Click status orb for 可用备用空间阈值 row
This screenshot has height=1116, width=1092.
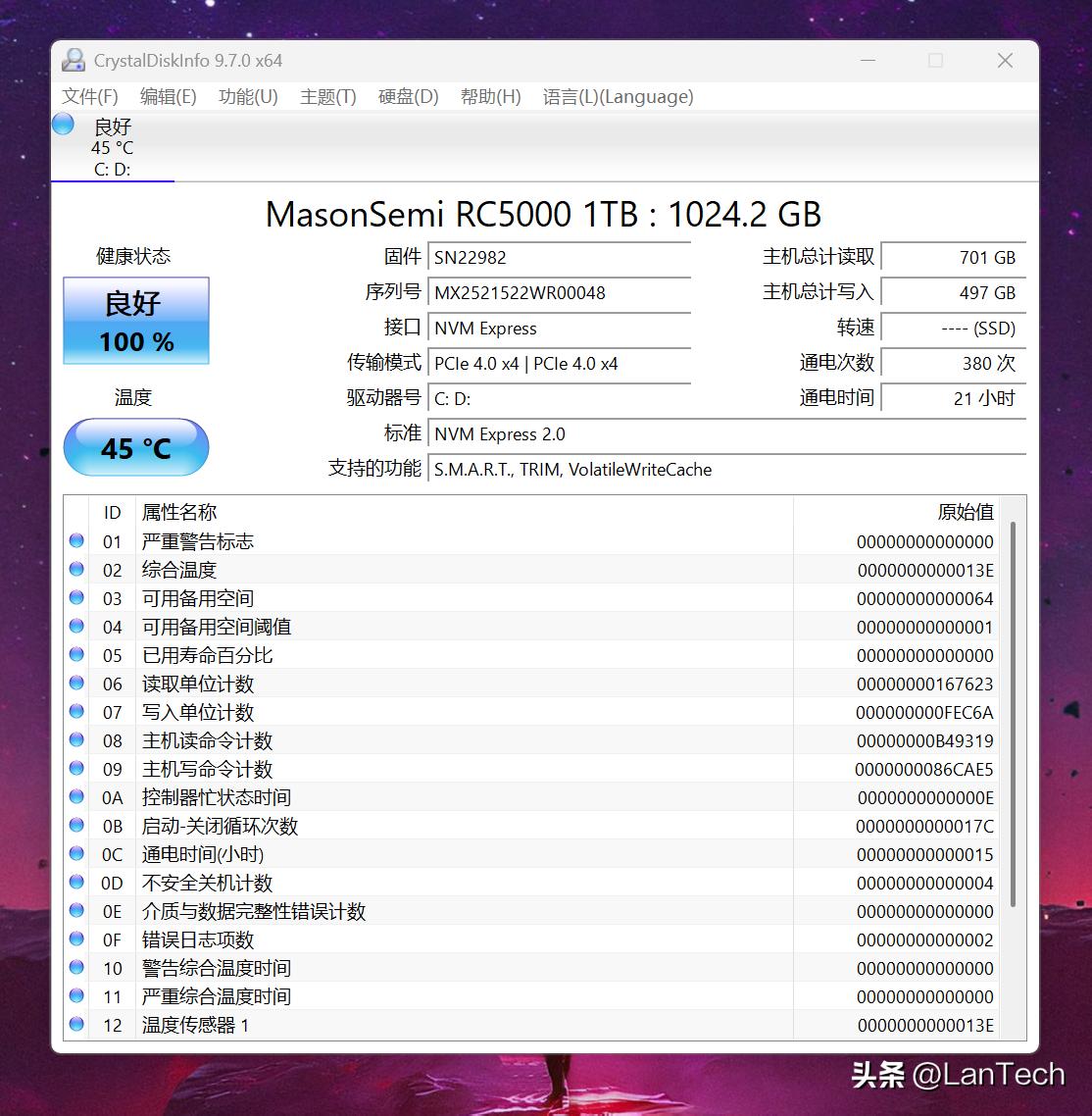(76, 627)
